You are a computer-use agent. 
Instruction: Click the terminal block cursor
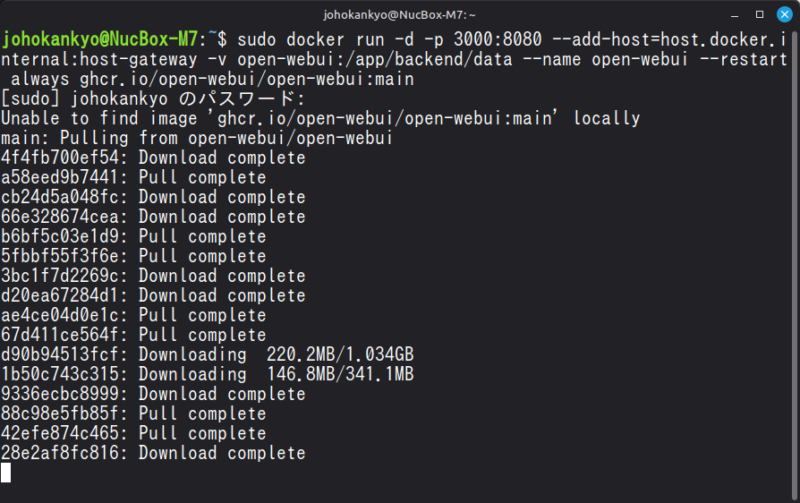coord(6,473)
